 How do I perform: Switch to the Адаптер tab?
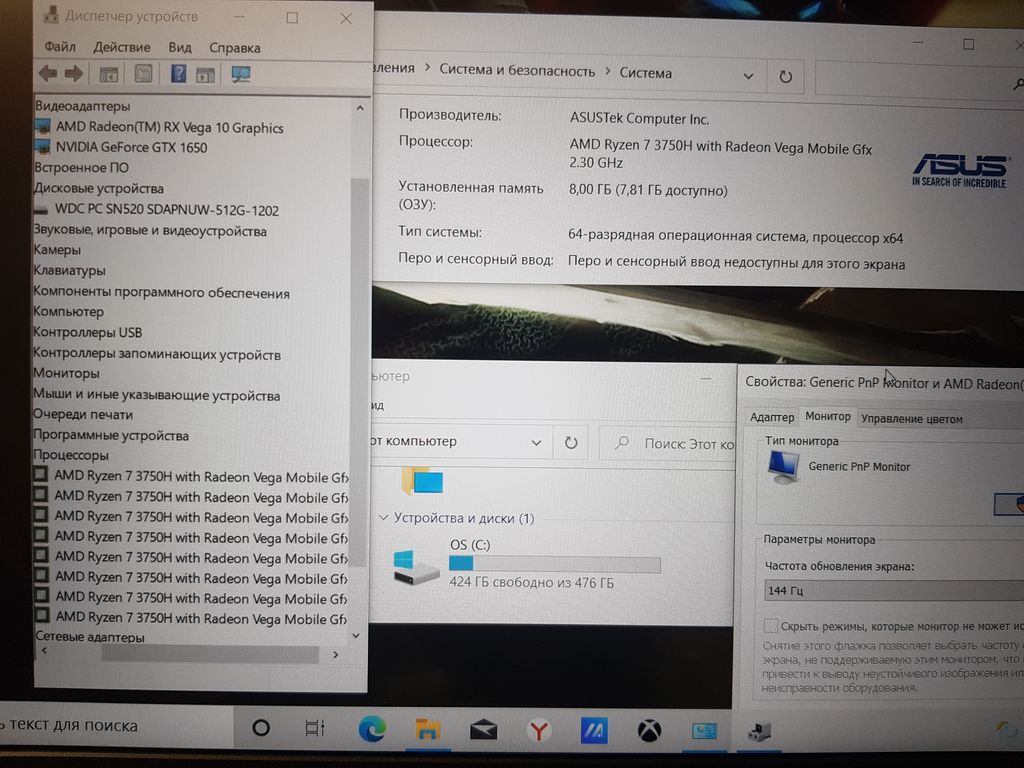click(x=772, y=417)
